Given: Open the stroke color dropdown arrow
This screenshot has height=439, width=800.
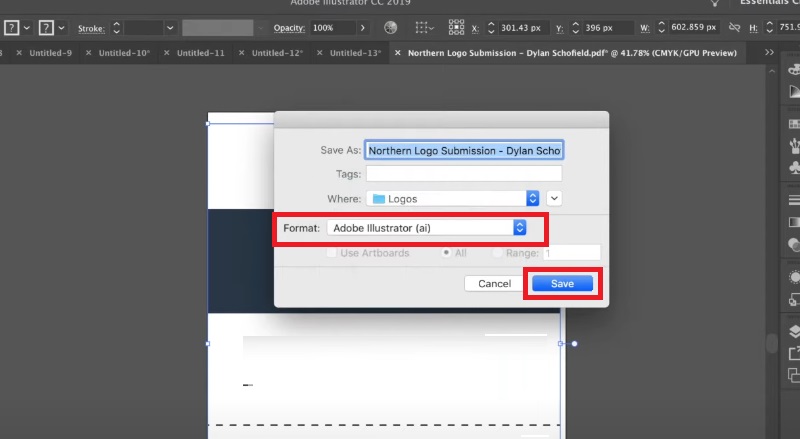Looking at the screenshot, I should (61, 28).
